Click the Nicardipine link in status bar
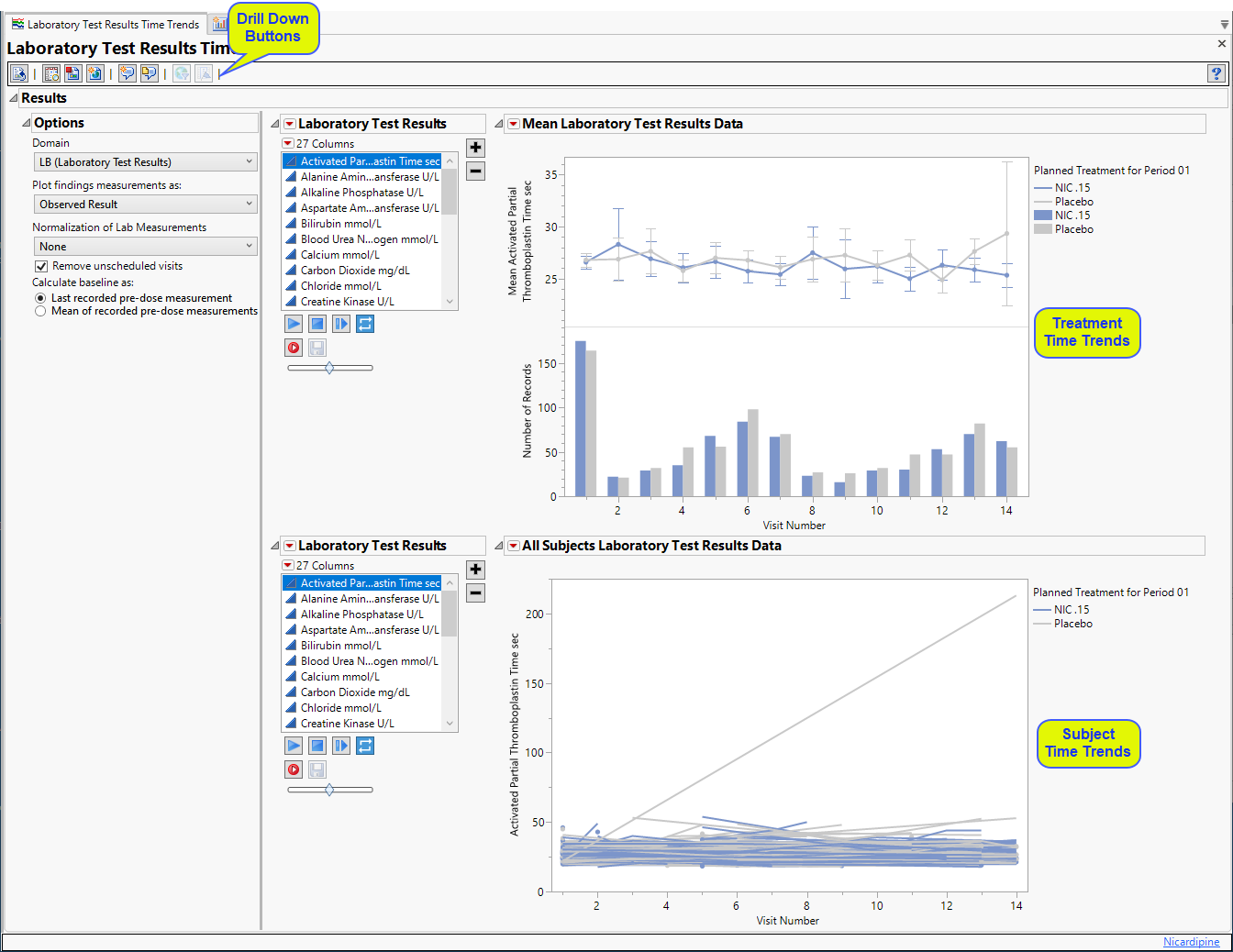This screenshot has height=952, width=1233. pos(1191,942)
